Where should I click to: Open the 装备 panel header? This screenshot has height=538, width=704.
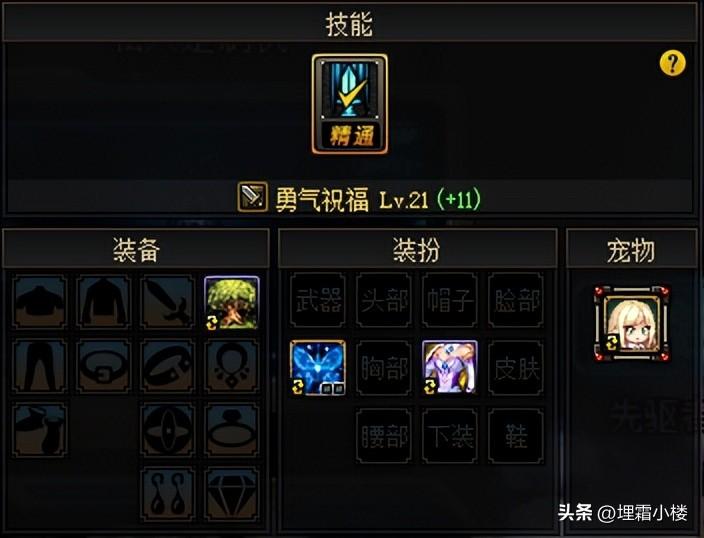click(x=136, y=249)
